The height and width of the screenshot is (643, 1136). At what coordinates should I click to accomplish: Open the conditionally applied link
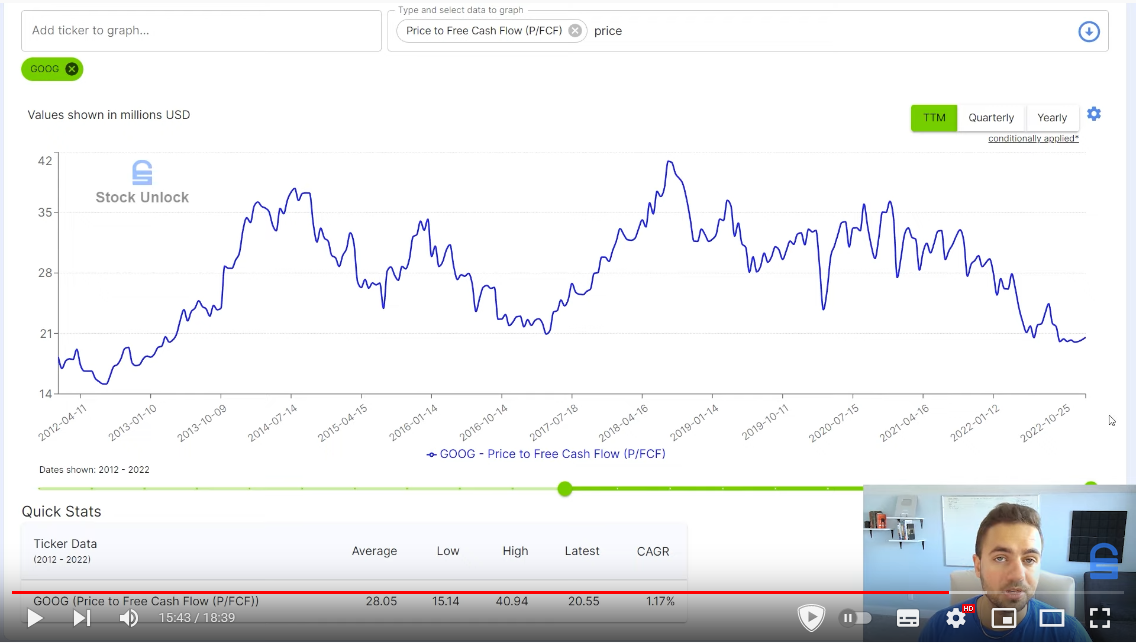[1033, 138]
